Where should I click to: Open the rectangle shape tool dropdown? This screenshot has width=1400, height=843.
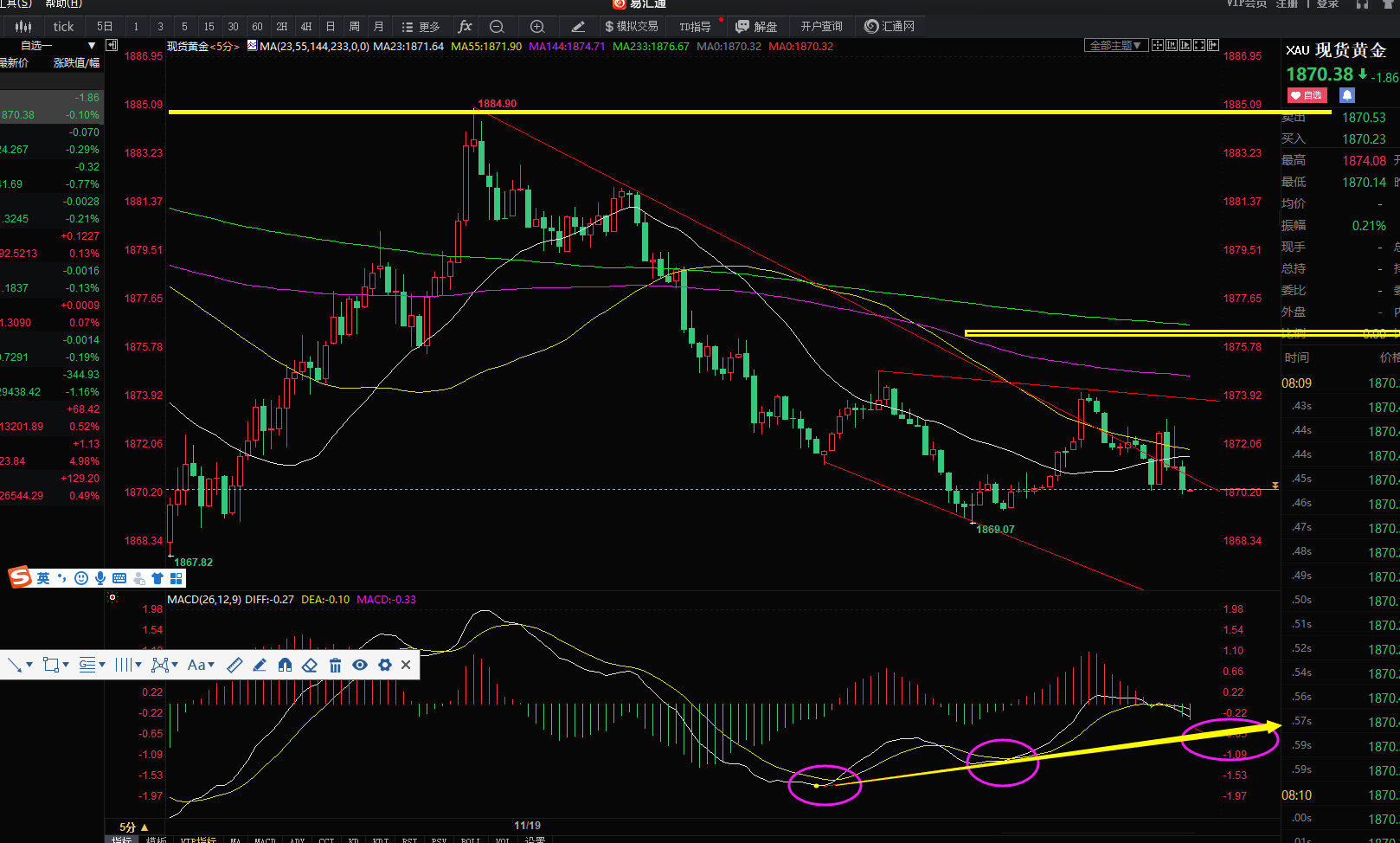click(56, 665)
